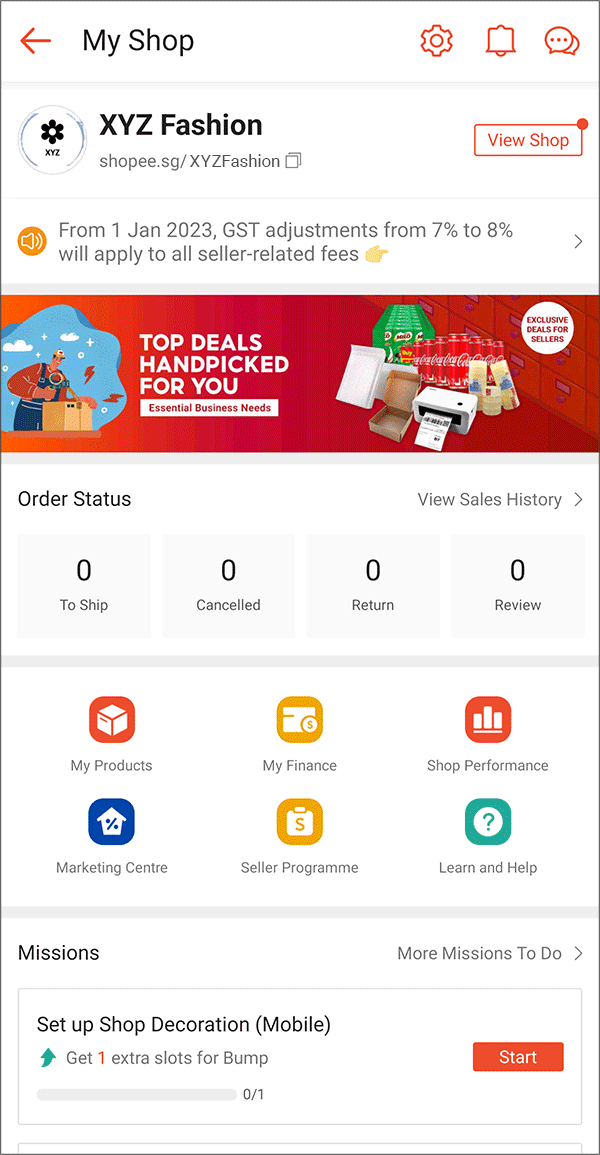Select the To Ship order status

click(x=84, y=586)
